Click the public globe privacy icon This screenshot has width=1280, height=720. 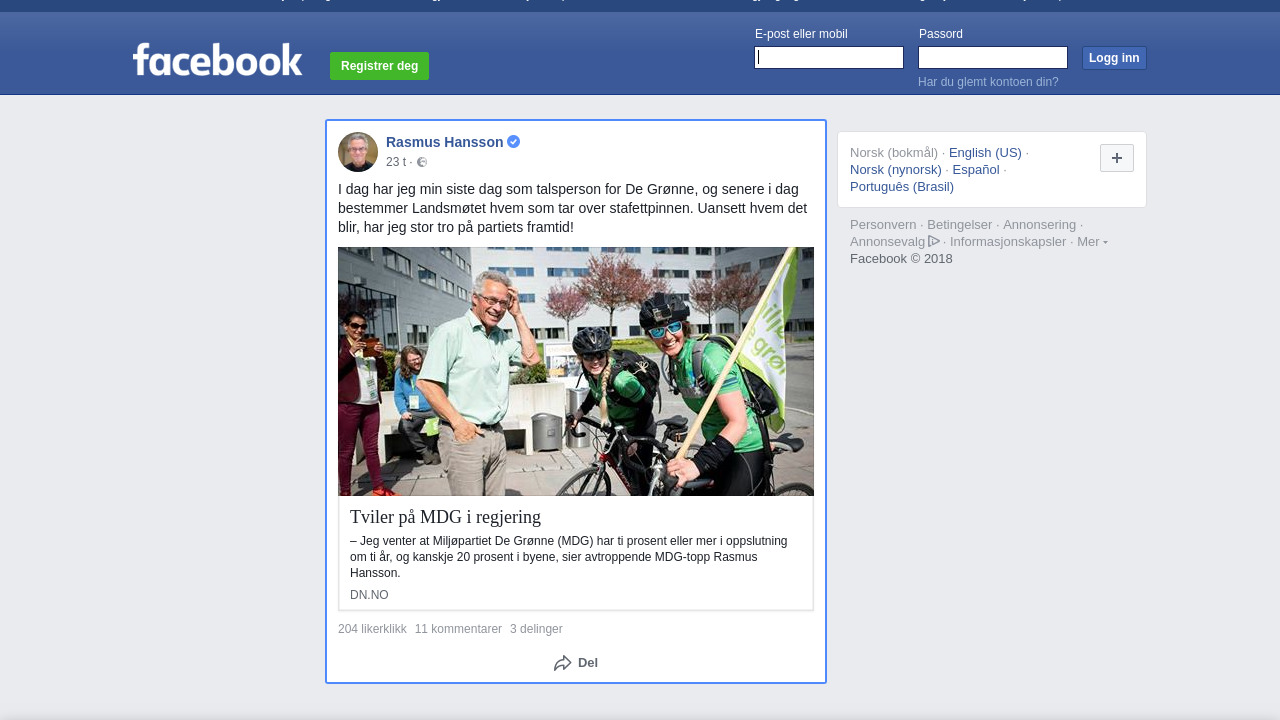coord(422,162)
